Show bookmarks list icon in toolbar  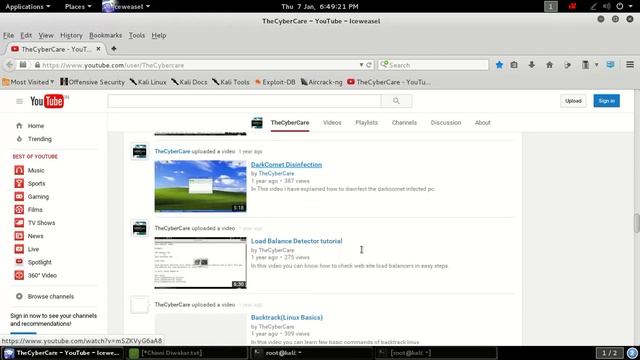[514, 65]
